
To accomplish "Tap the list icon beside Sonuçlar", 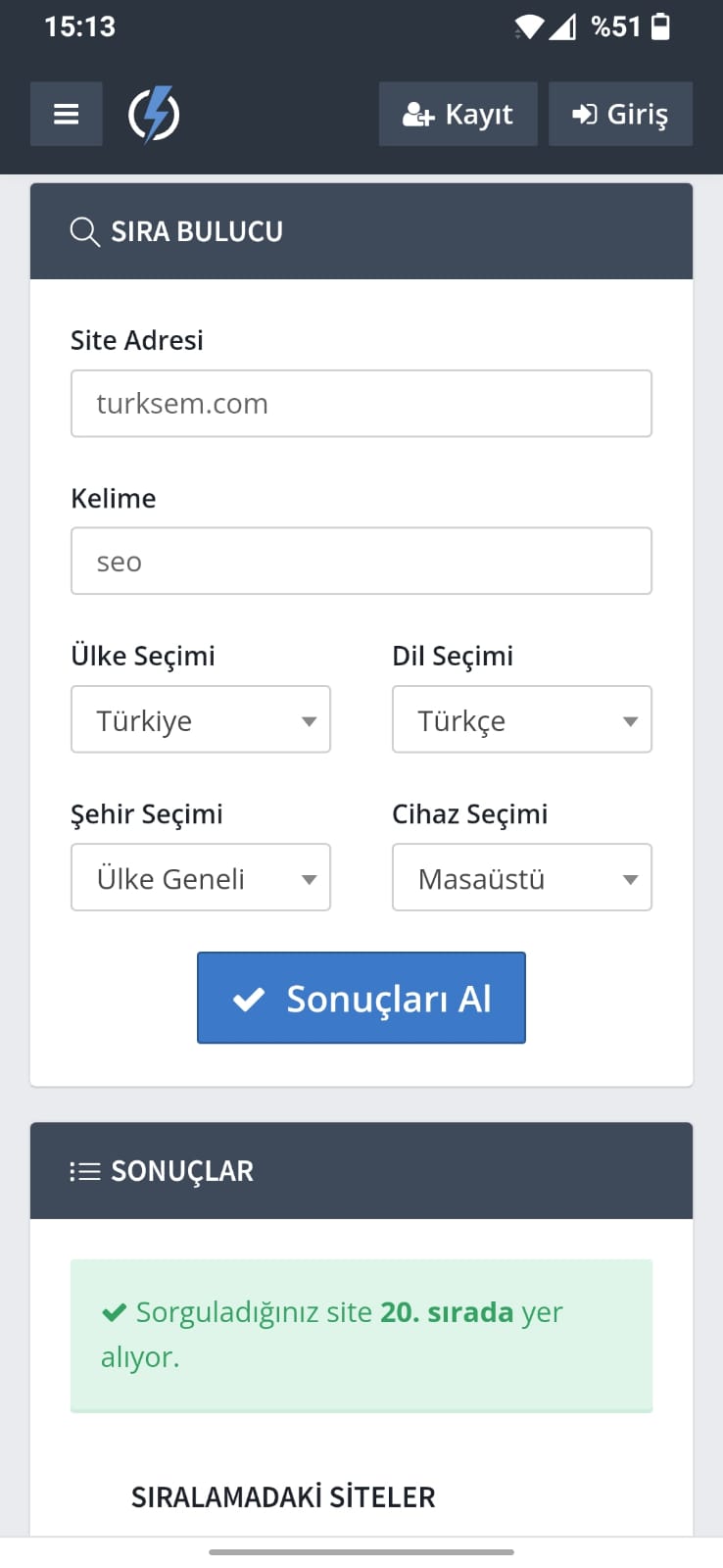I will [85, 1171].
